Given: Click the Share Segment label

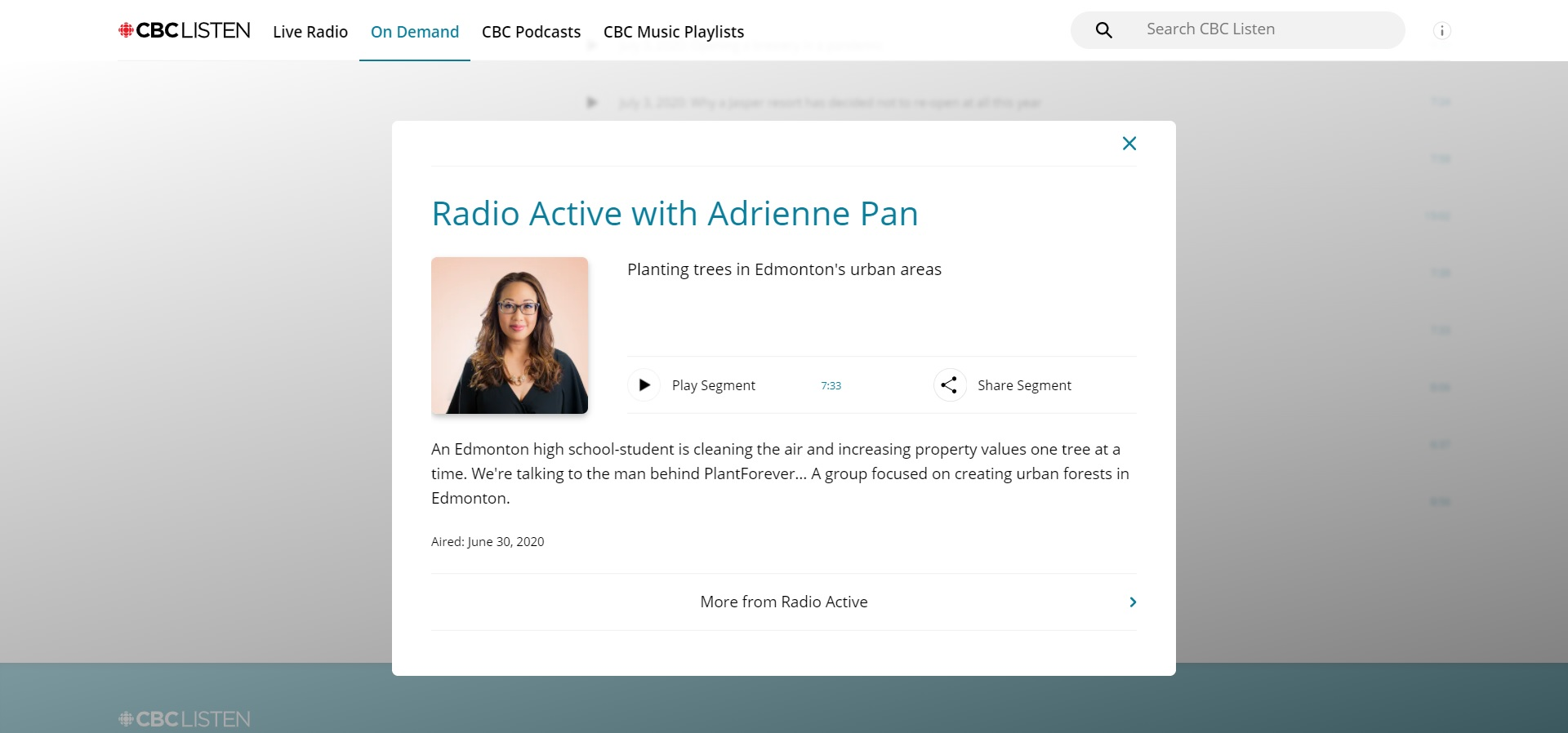Looking at the screenshot, I should pos(1024,385).
